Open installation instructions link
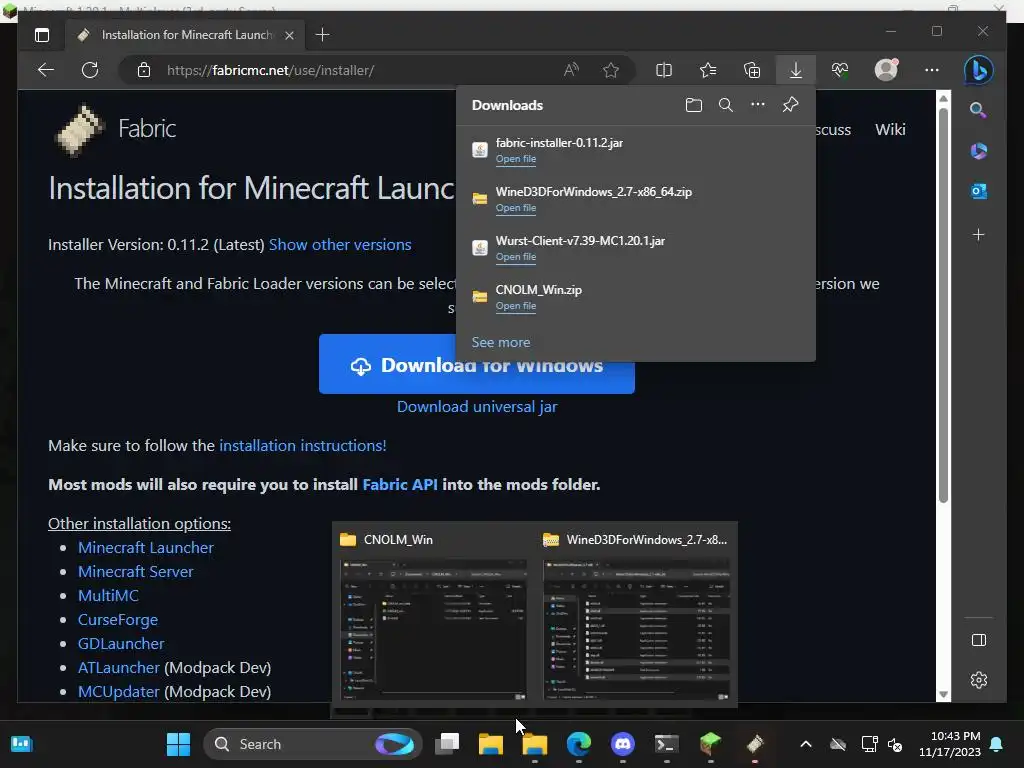This screenshot has width=1024, height=768. point(302,445)
